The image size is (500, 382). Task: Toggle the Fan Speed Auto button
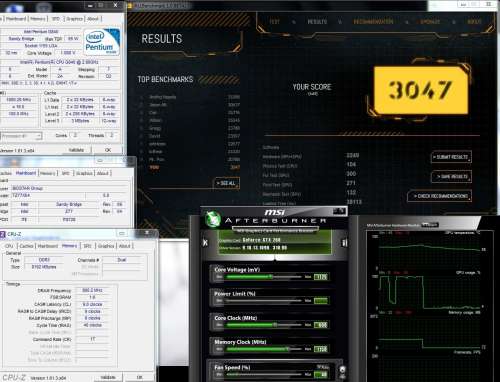[342, 370]
